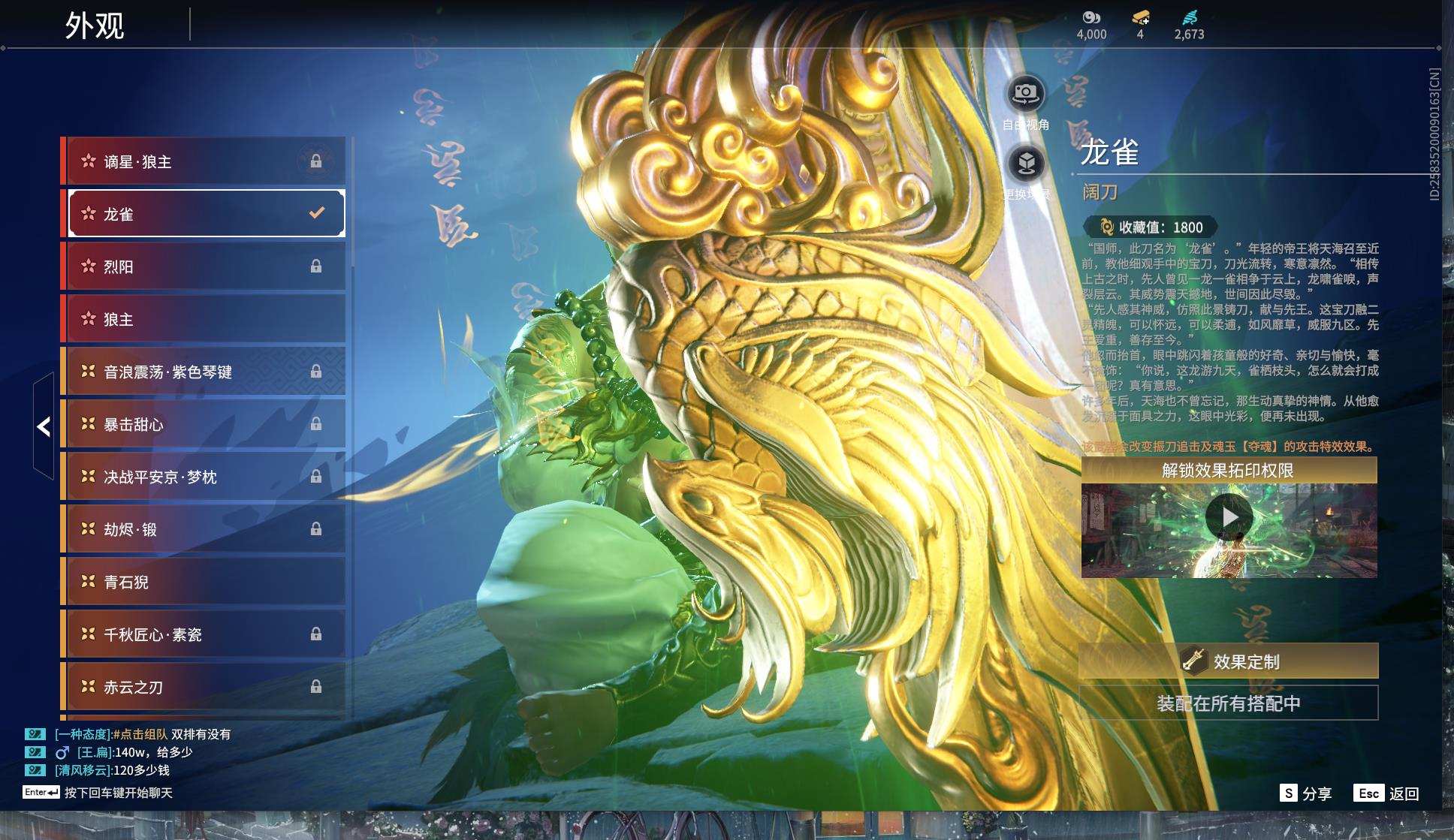Viewport: 1454px width, 840px height.
Task: Click player name 一种态度 in chat
Action: (x=83, y=734)
